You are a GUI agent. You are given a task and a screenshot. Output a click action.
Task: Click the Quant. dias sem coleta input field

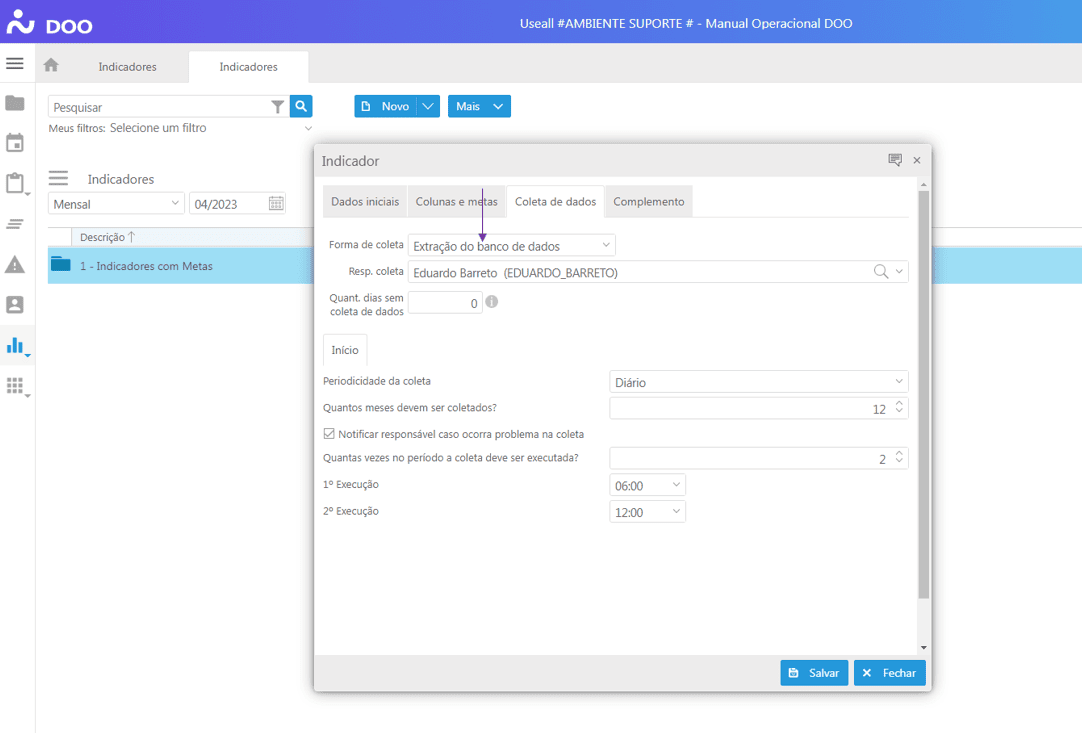(445, 303)
